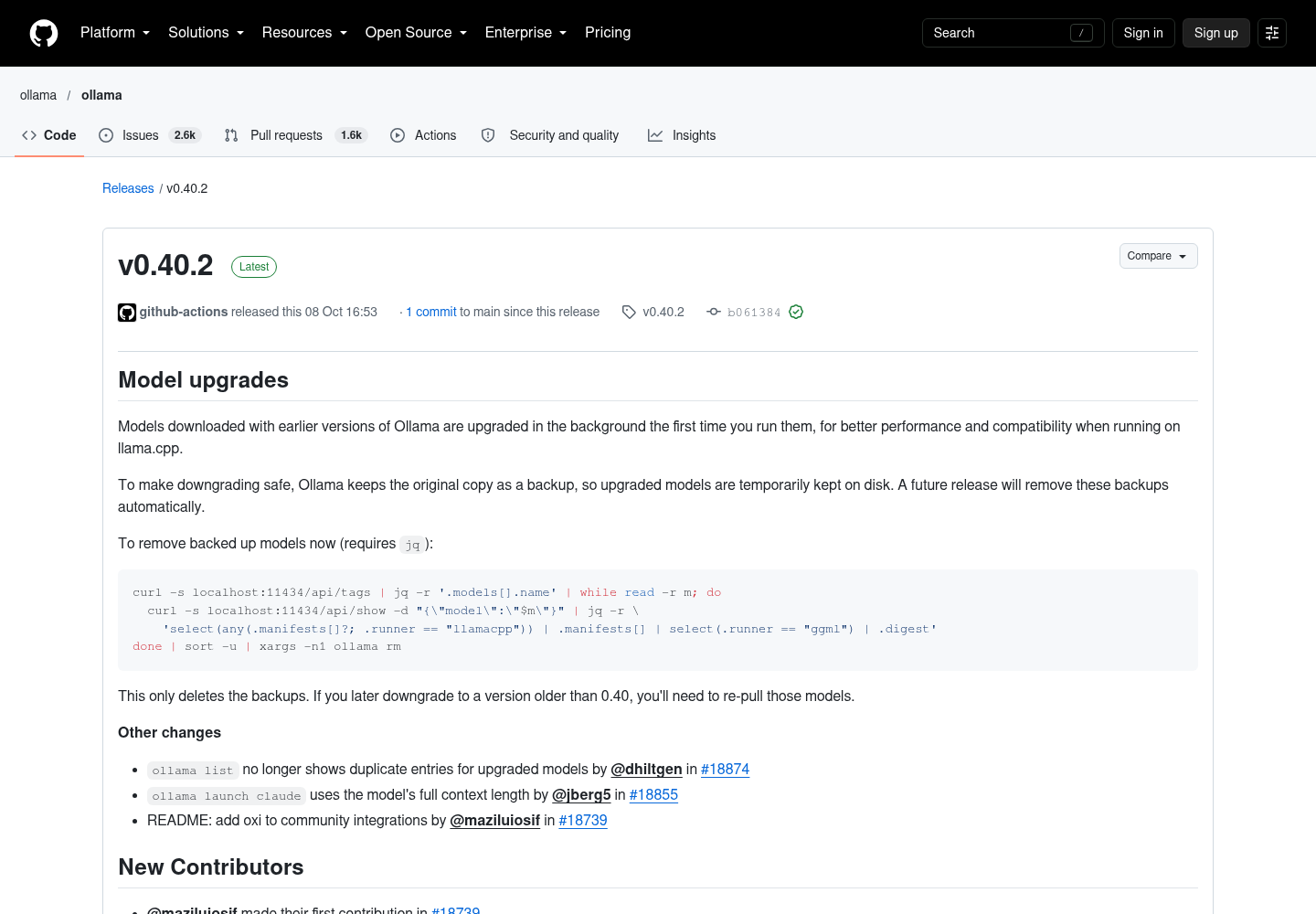Open the Insights tab
1316x914 pixels.
(x=682, y=135)
